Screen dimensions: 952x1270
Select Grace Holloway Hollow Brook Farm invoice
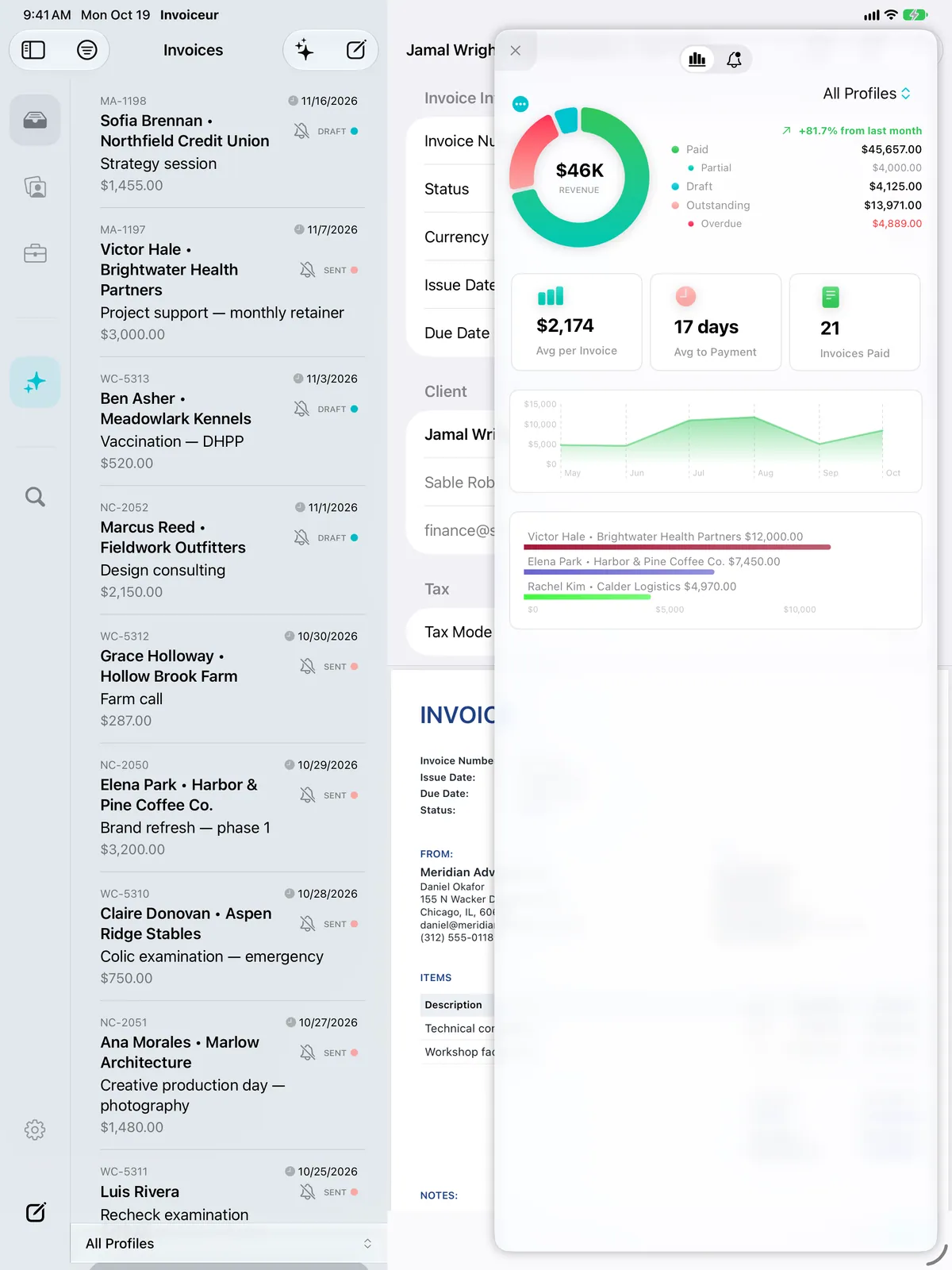(x=229, y=679)
